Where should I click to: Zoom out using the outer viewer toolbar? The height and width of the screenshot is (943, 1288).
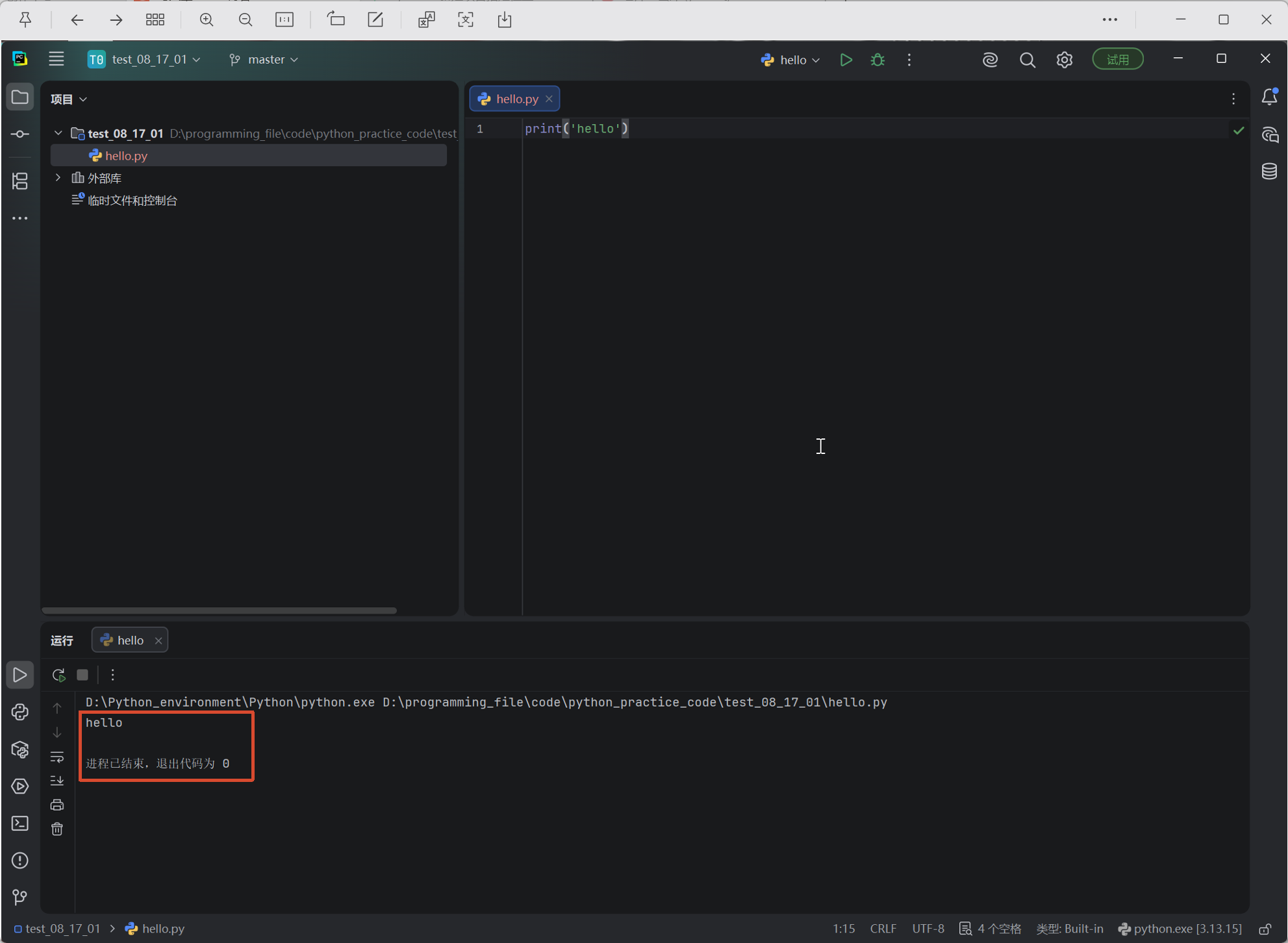(245, 19)
